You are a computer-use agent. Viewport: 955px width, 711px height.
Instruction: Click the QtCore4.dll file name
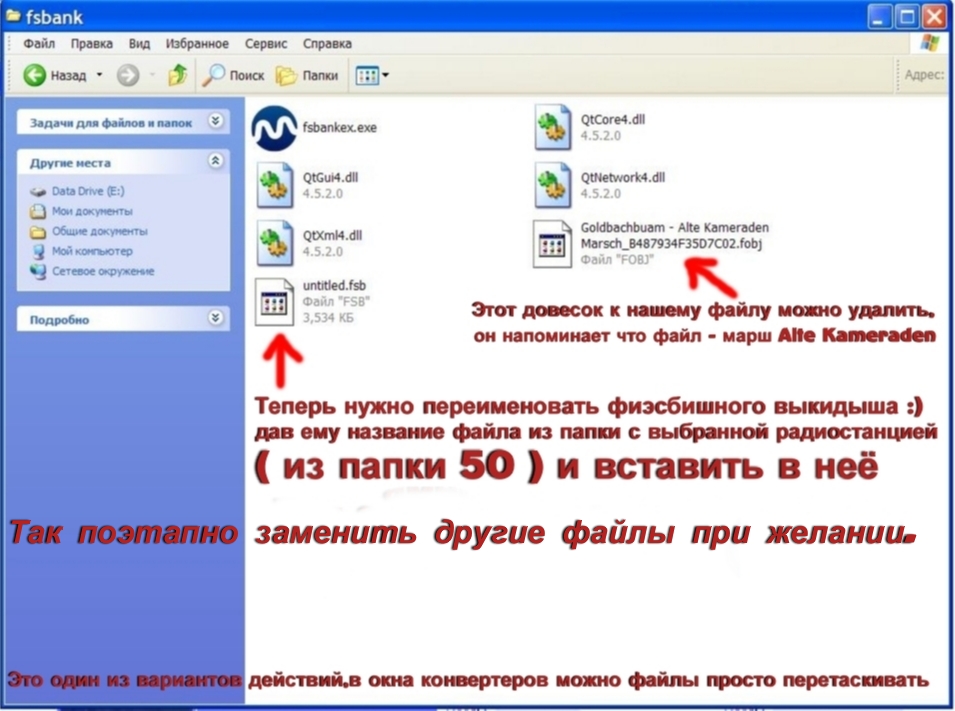pos(613,119)
